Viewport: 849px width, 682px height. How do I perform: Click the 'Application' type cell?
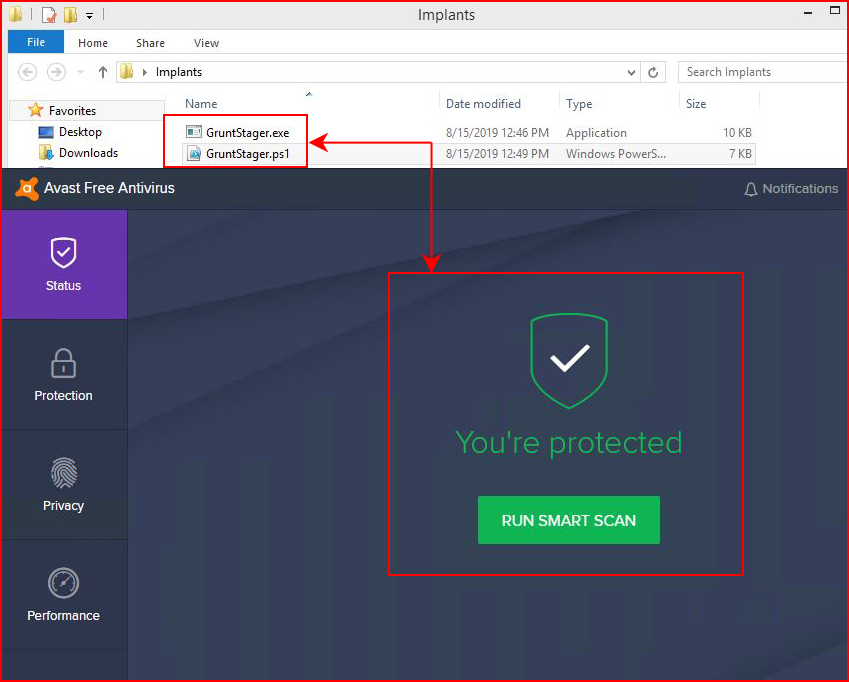pos(596,133)
